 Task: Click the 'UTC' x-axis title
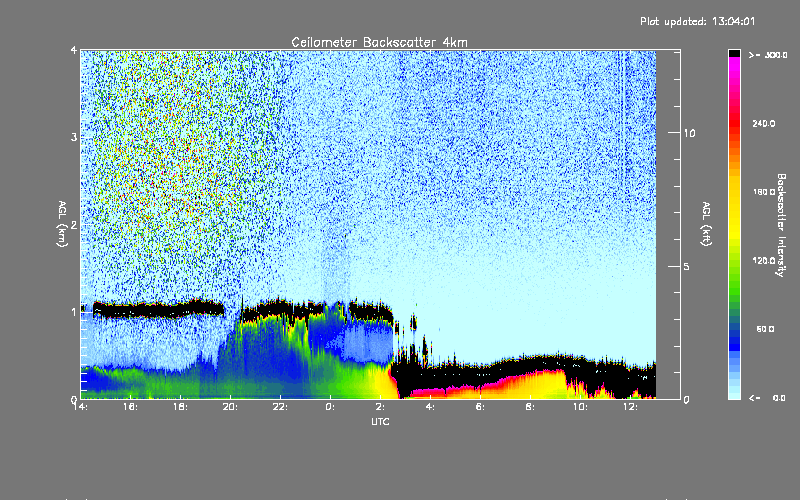[380, 421]
